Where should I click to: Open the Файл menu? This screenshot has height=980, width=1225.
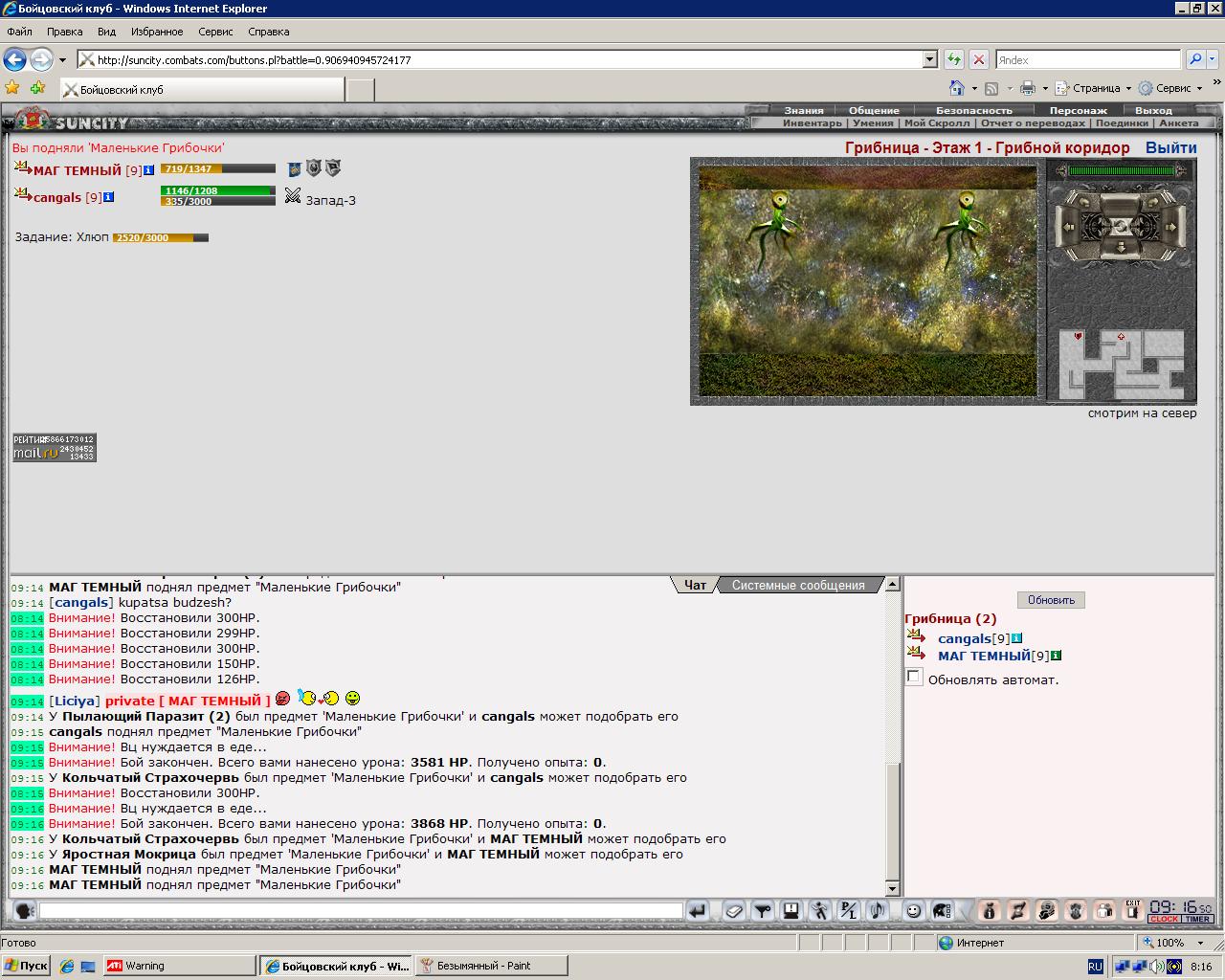tap(19, 32)
